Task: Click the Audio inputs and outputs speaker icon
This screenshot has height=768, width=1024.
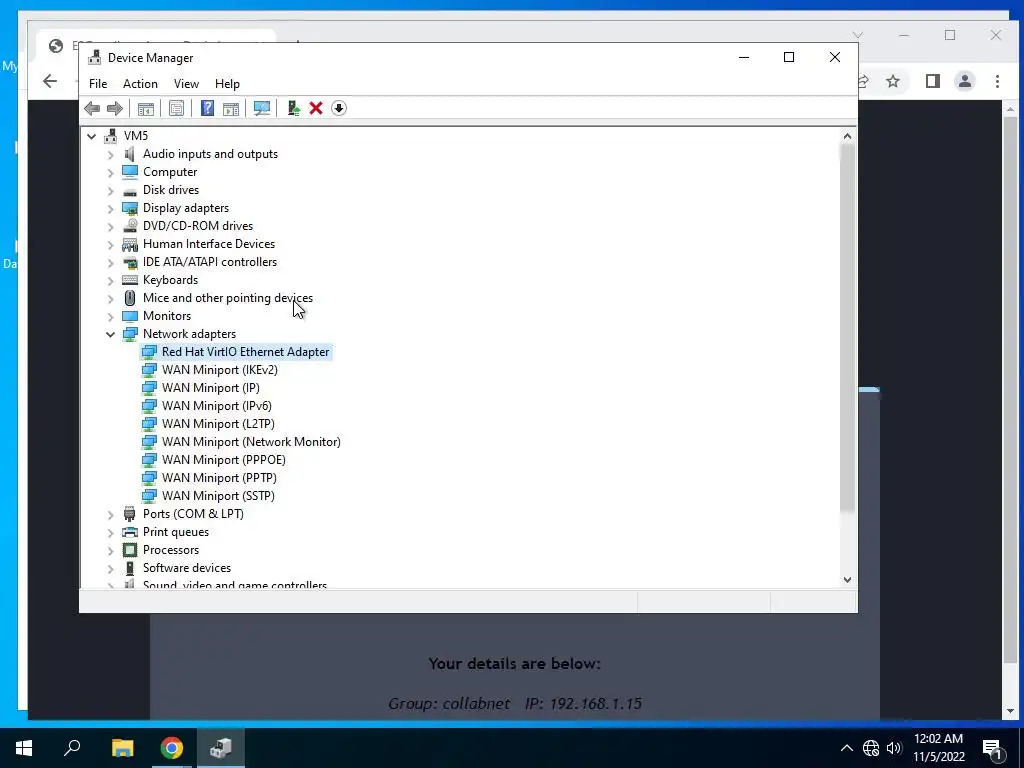Action: [x=130, y=154]
